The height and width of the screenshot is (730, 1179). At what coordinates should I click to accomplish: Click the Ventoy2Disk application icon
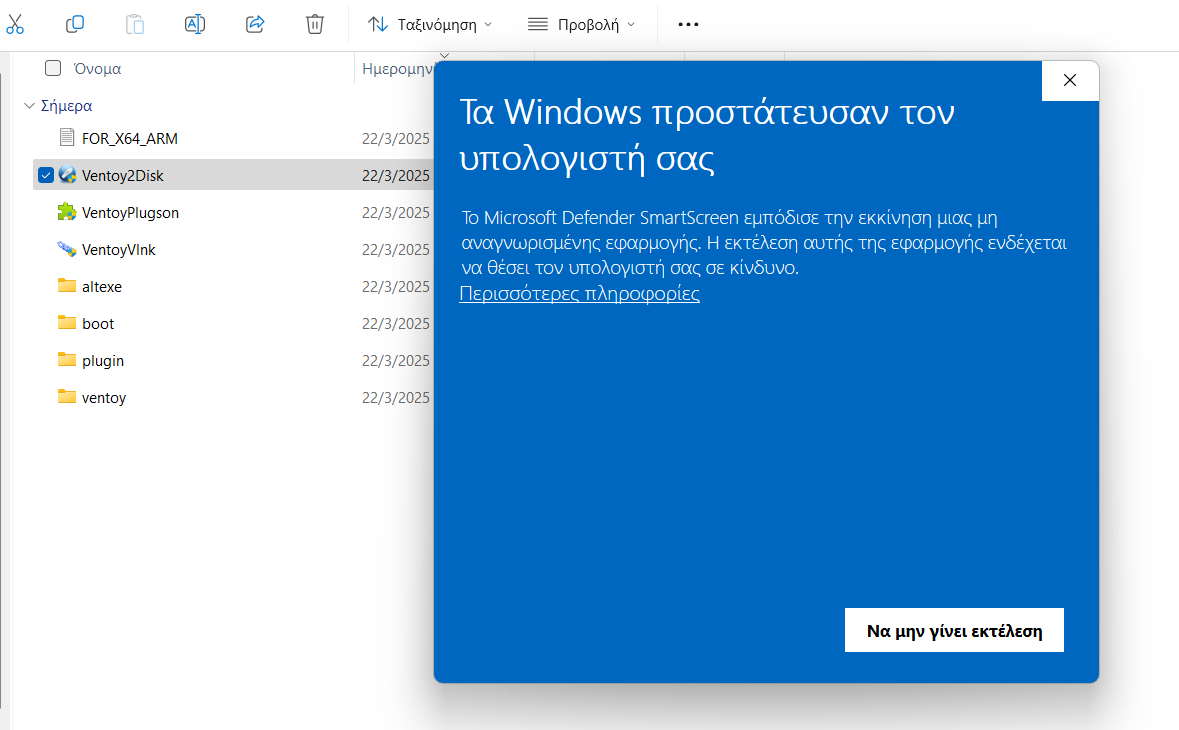coord(67,174)
